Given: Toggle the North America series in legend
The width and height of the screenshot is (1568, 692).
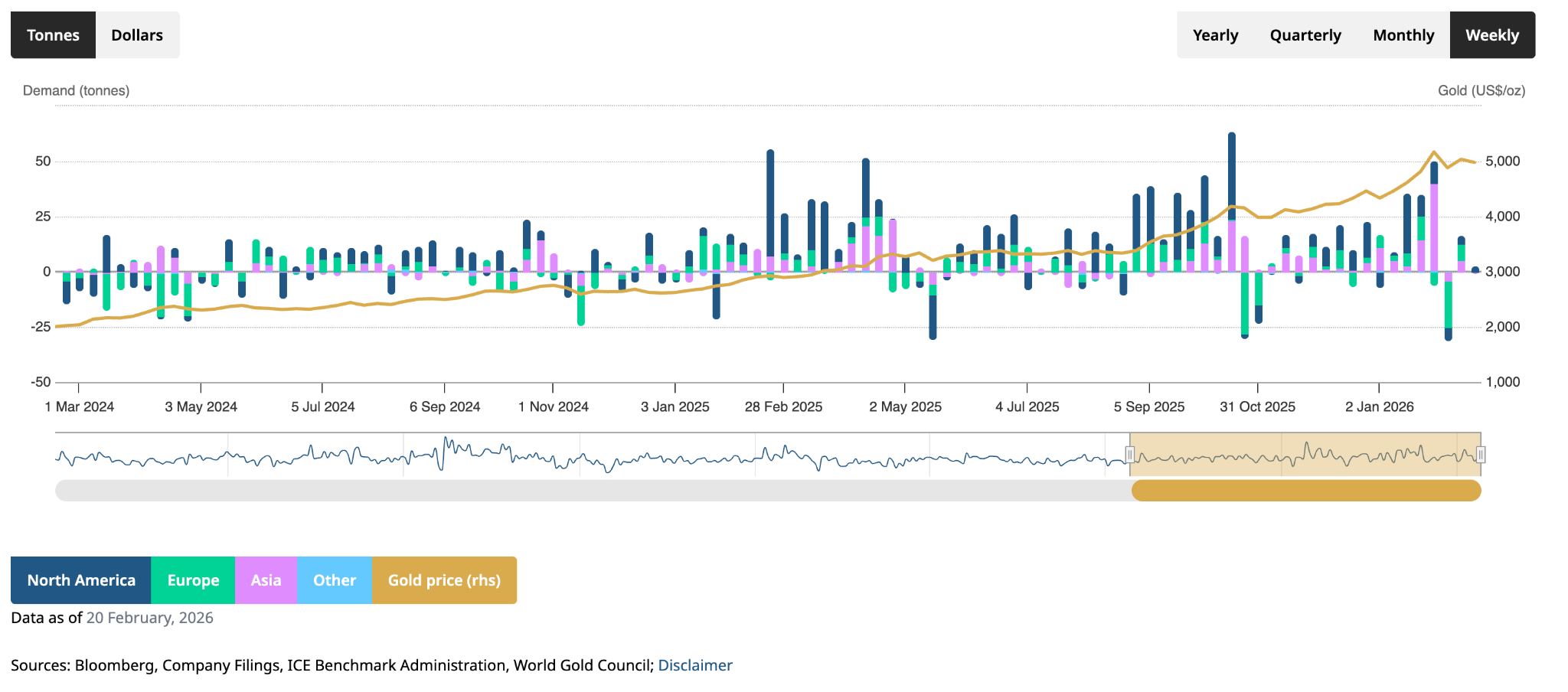Looking at the screenshot, I should coord(80,579).
